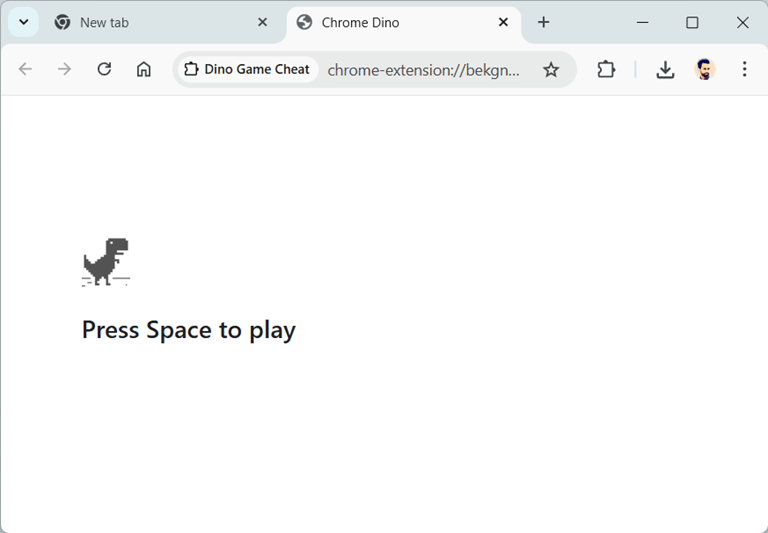
Task: Close the Chrome Dino tab
Action: click(504, 22)
